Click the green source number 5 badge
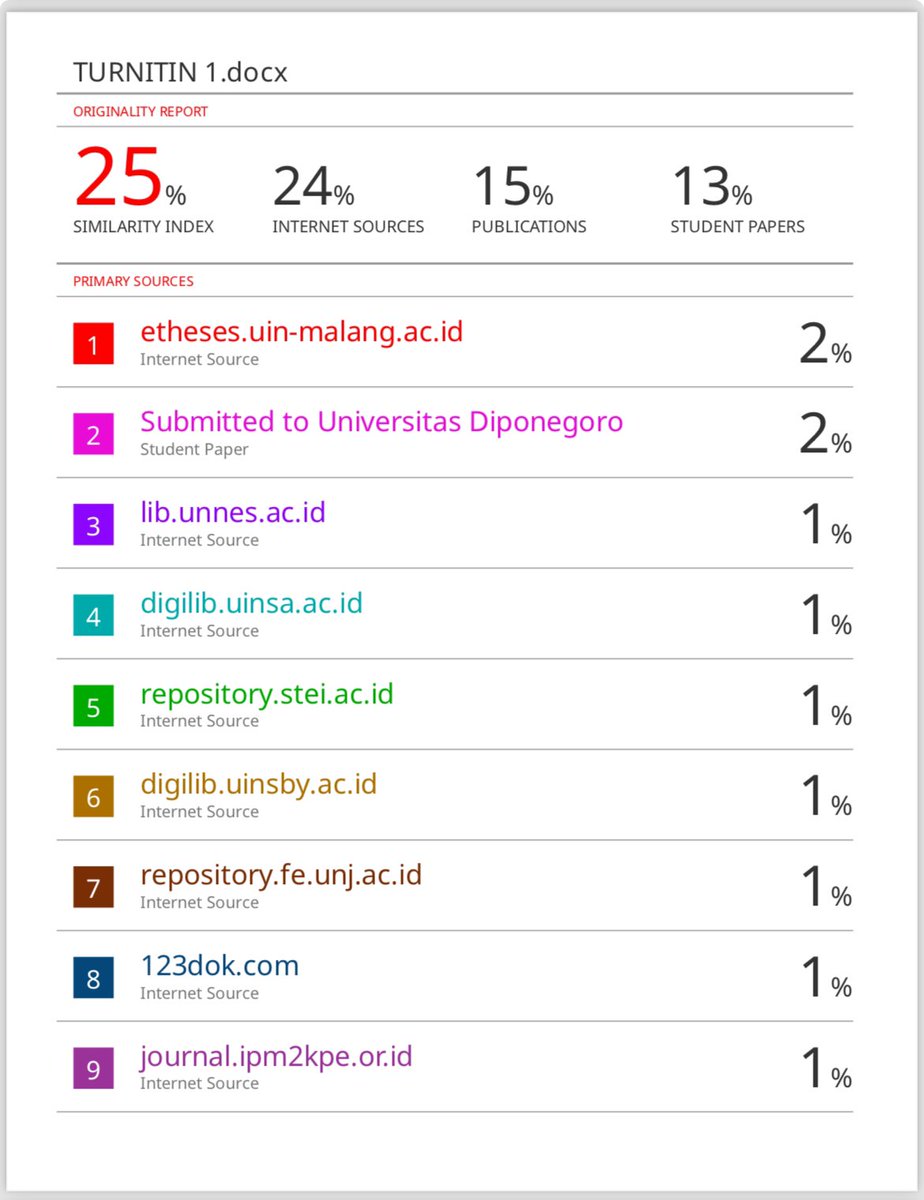 pos(93,707)
